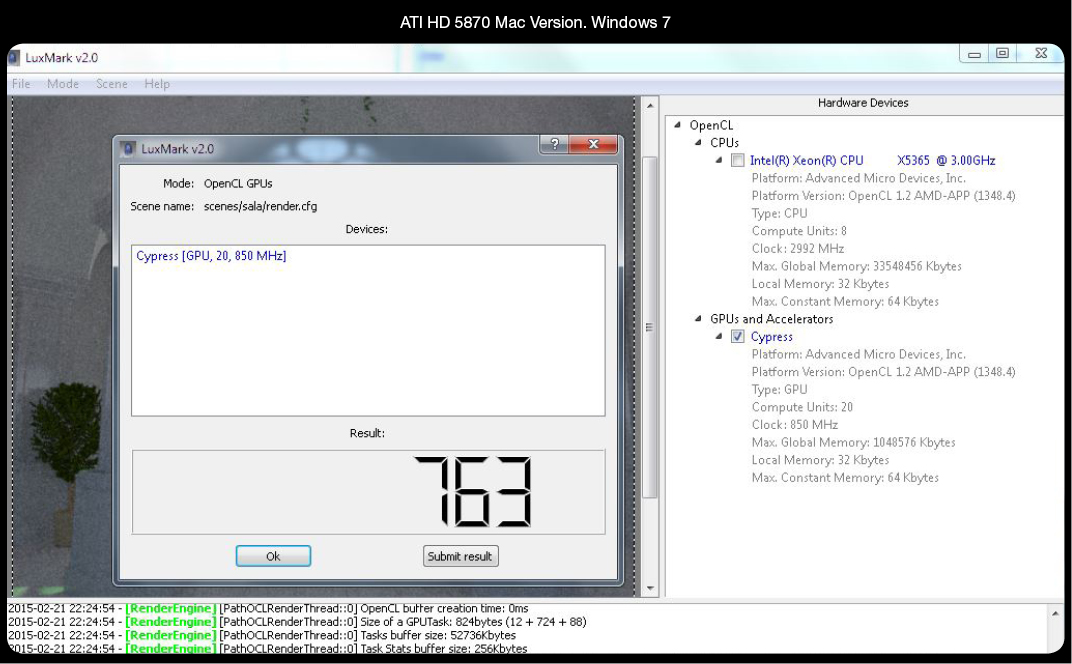Select 'Max. Global Memory: 1048576 Kbytes' row
1072x664 pixels.
pyautogui.click(x=853, y=442)
